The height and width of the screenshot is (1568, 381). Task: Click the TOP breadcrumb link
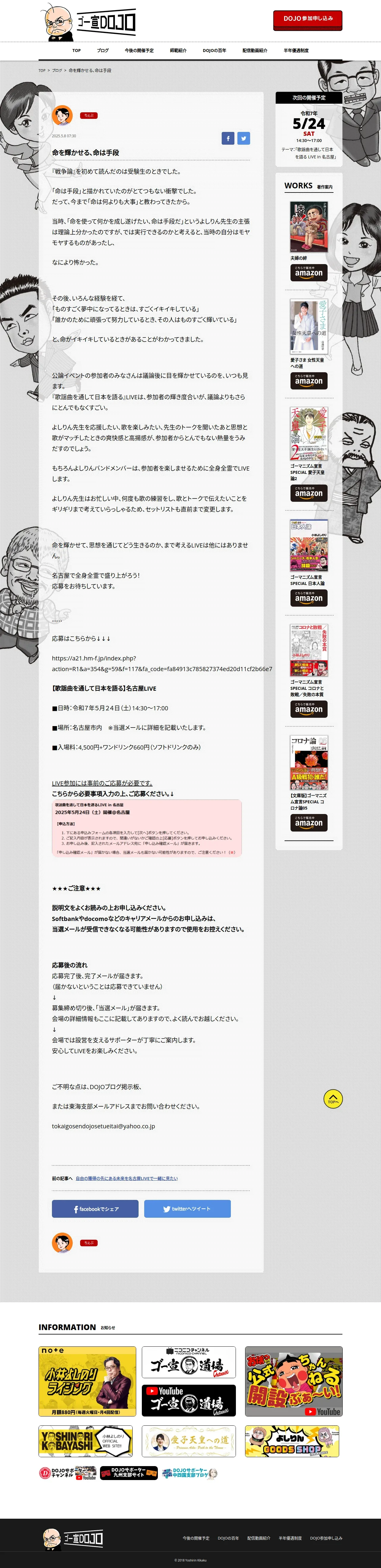[42, 71]
